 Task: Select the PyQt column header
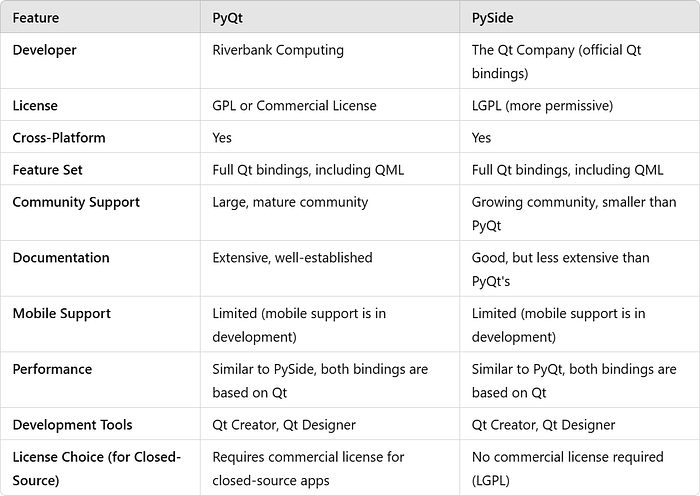pos(227,18)
